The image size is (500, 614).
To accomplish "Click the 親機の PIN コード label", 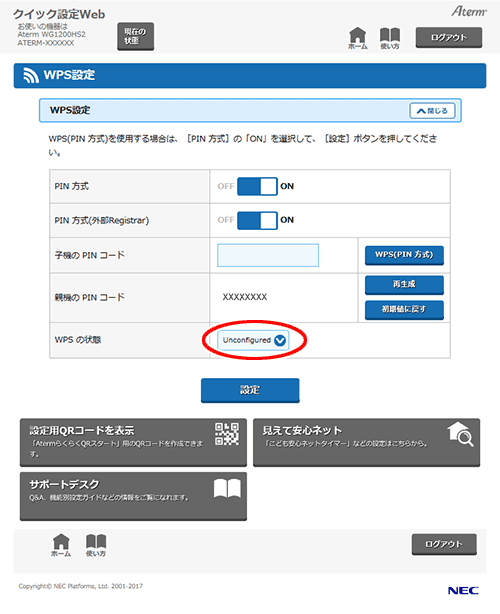I will tap(89, 298).
